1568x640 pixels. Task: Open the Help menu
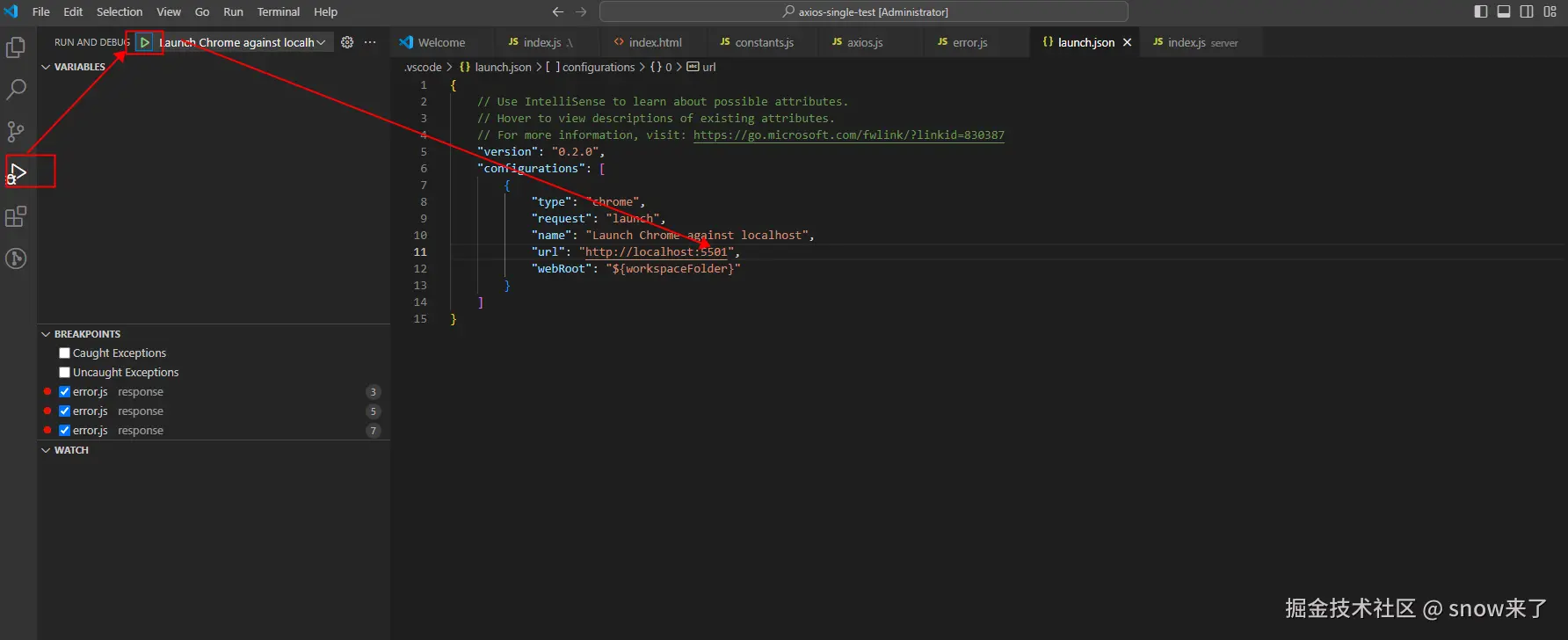[x=325, y=11]
